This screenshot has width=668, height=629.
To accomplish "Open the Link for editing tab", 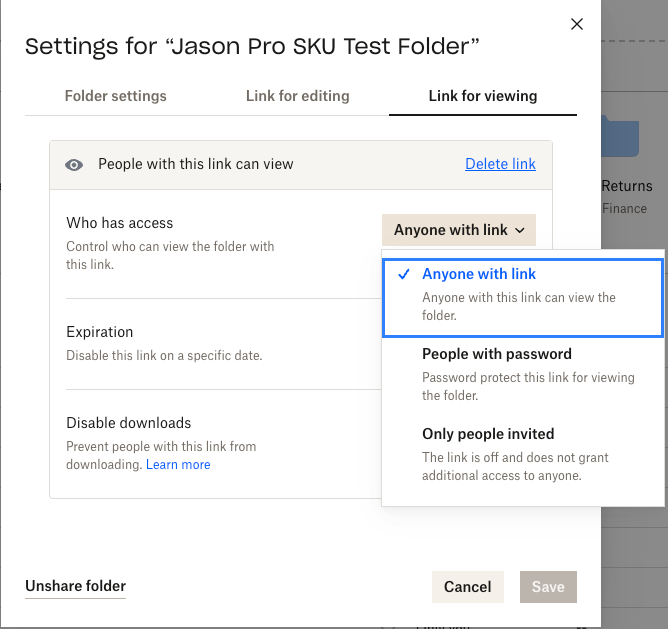I will (298, 96).
